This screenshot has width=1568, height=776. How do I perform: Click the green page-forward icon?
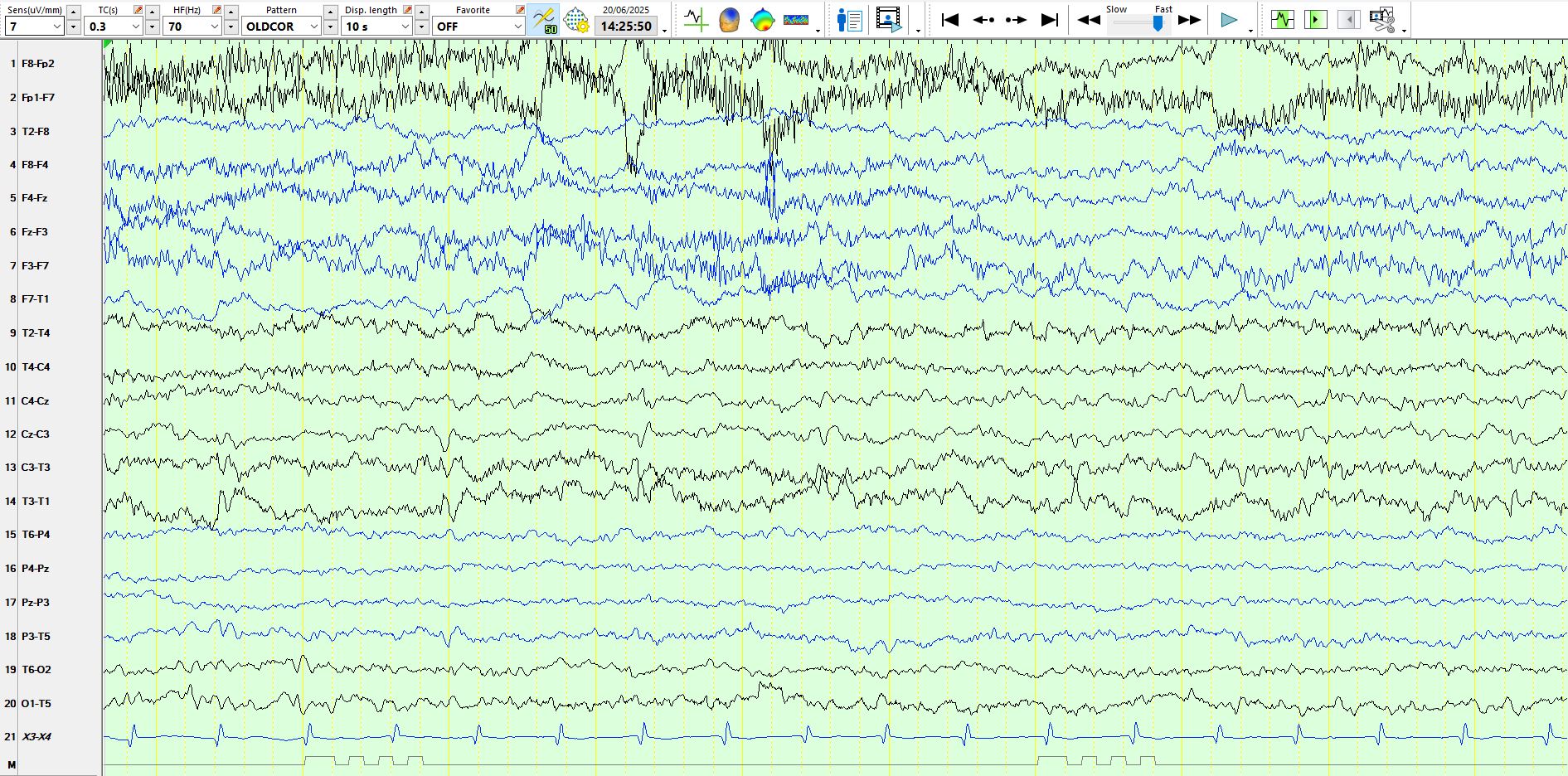1316,19
